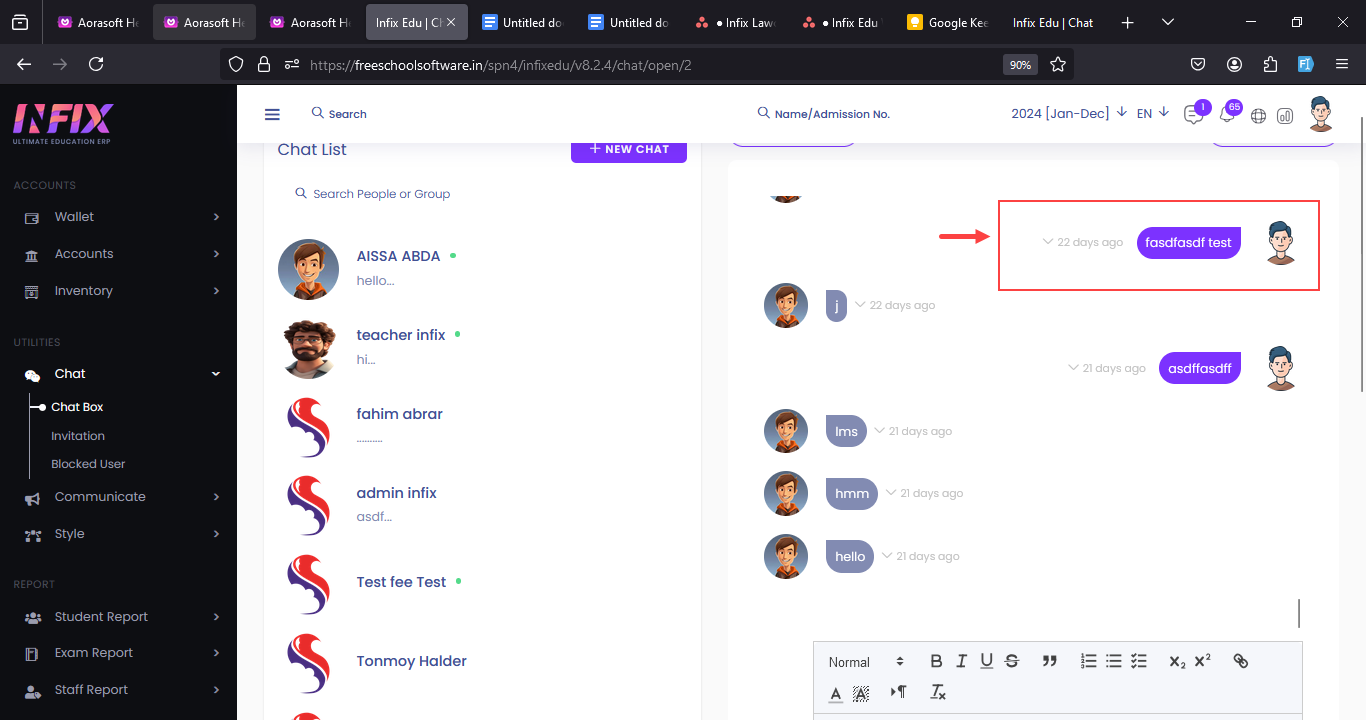Image resolution: width=1366 pixels, height=720 pixels.
Task: Open options arrow beside 'hmm' message
Action: [891, 493]
